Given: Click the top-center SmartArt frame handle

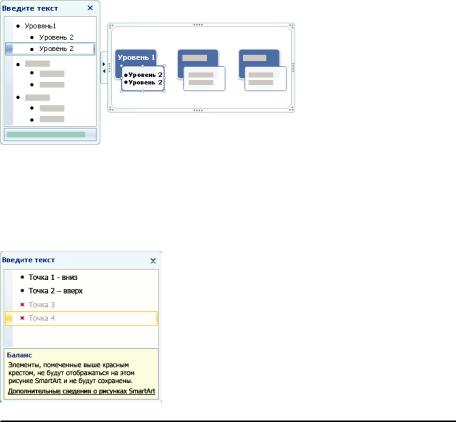Looking at the screenshot, I should [x=198, y=25].
